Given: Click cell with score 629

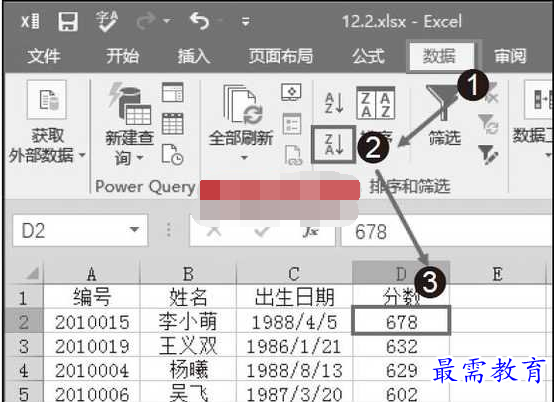Looking at the screenshot, I should [401, 370].
